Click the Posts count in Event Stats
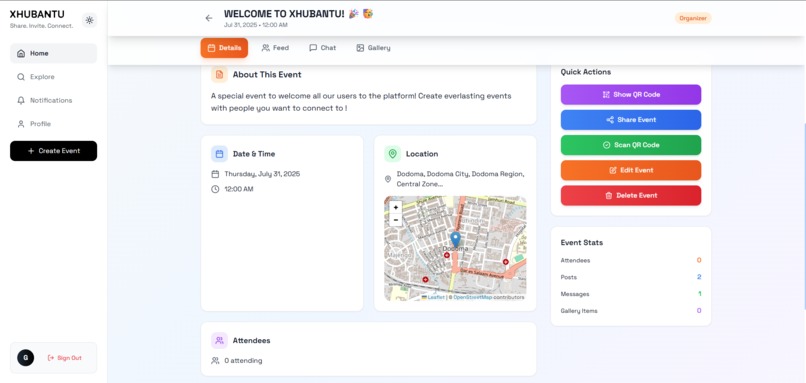 click(x=699, y=277)
